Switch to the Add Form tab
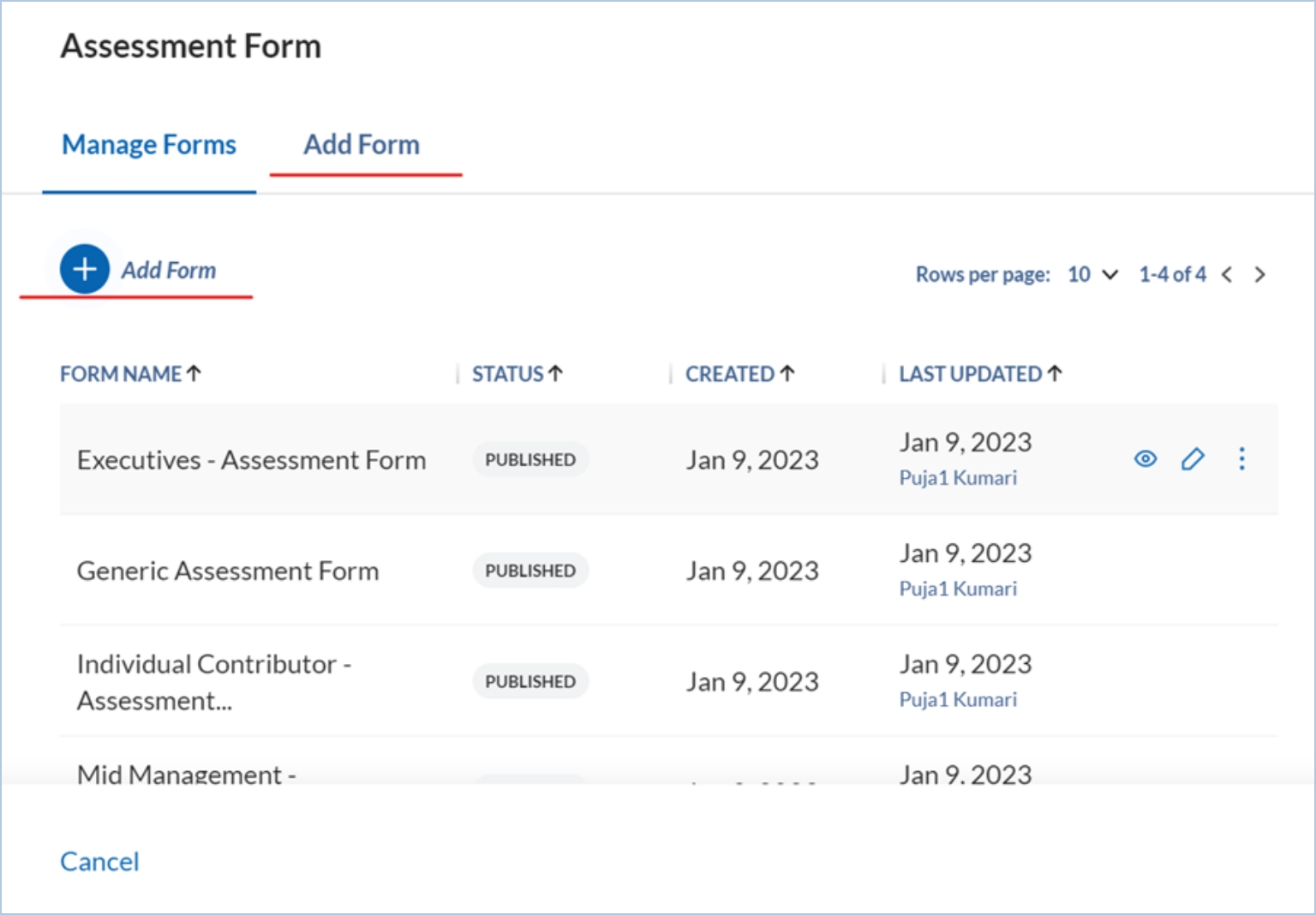Viewport: 1316px width, 915px height. click(x=362, y=146)
